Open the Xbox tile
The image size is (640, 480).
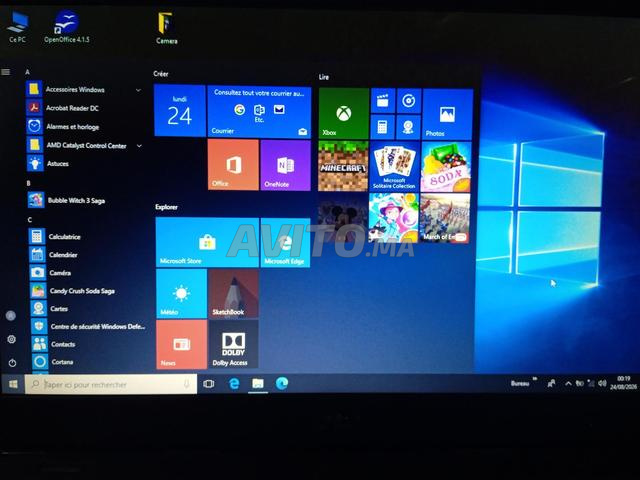(x=343, y=113)
